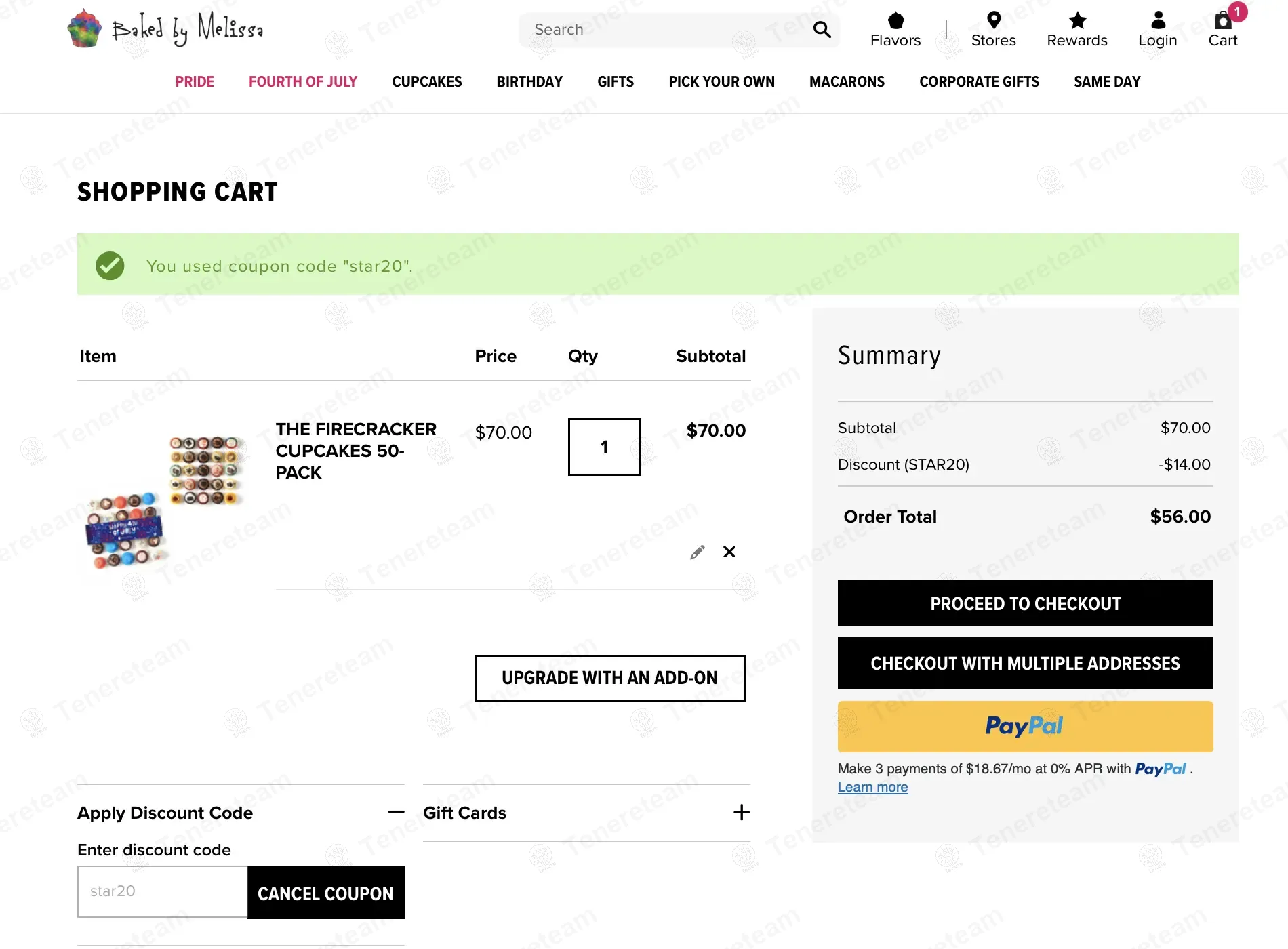The width and height of the screenshot is (1288, 949).
Task: Click the quantity field for cart item
Action: click(604, 447)
